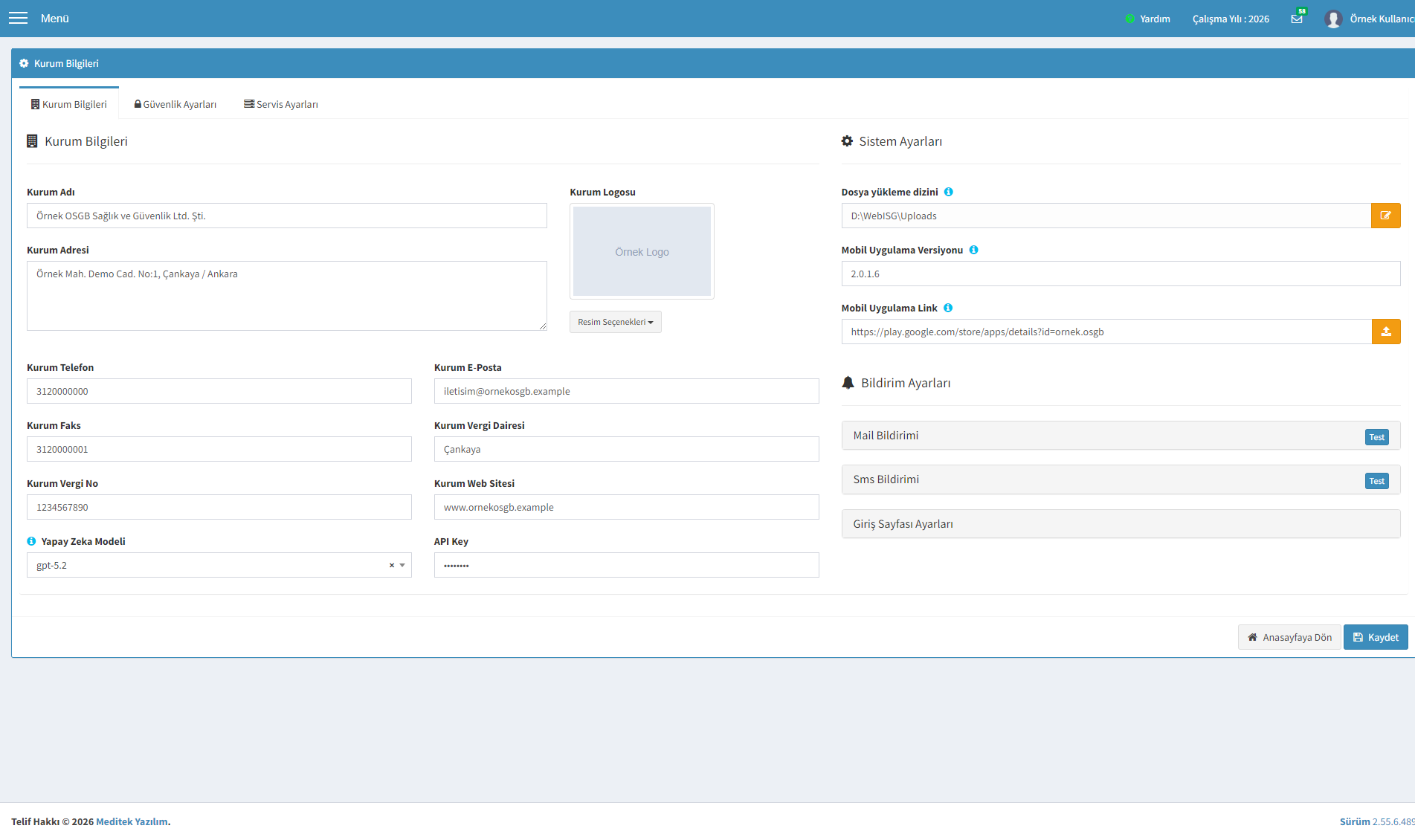Viewport: 1415px width, 840px height.
Task: Open the hamburger menu icon
Action: point(18,18)
